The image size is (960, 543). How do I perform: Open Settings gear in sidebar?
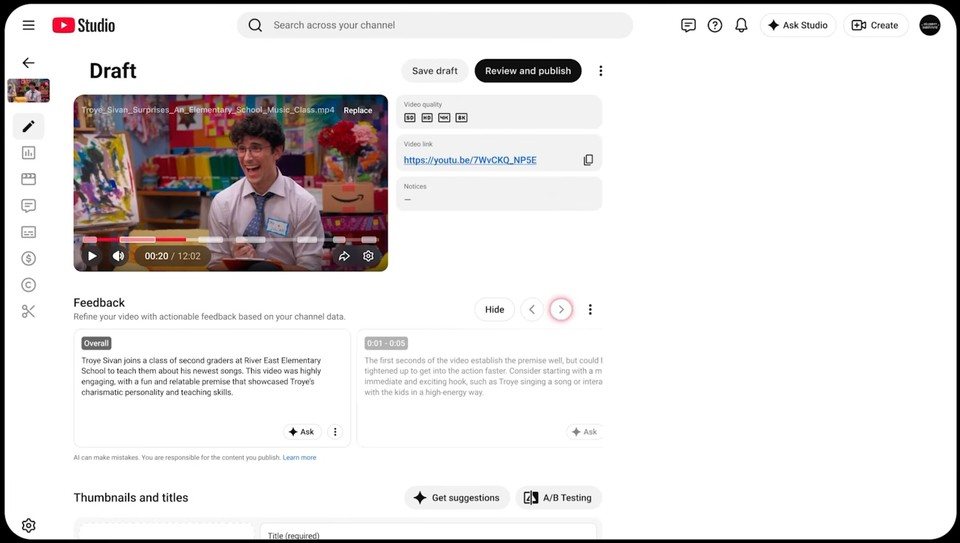pyautogui.click(x=28, y=525)
